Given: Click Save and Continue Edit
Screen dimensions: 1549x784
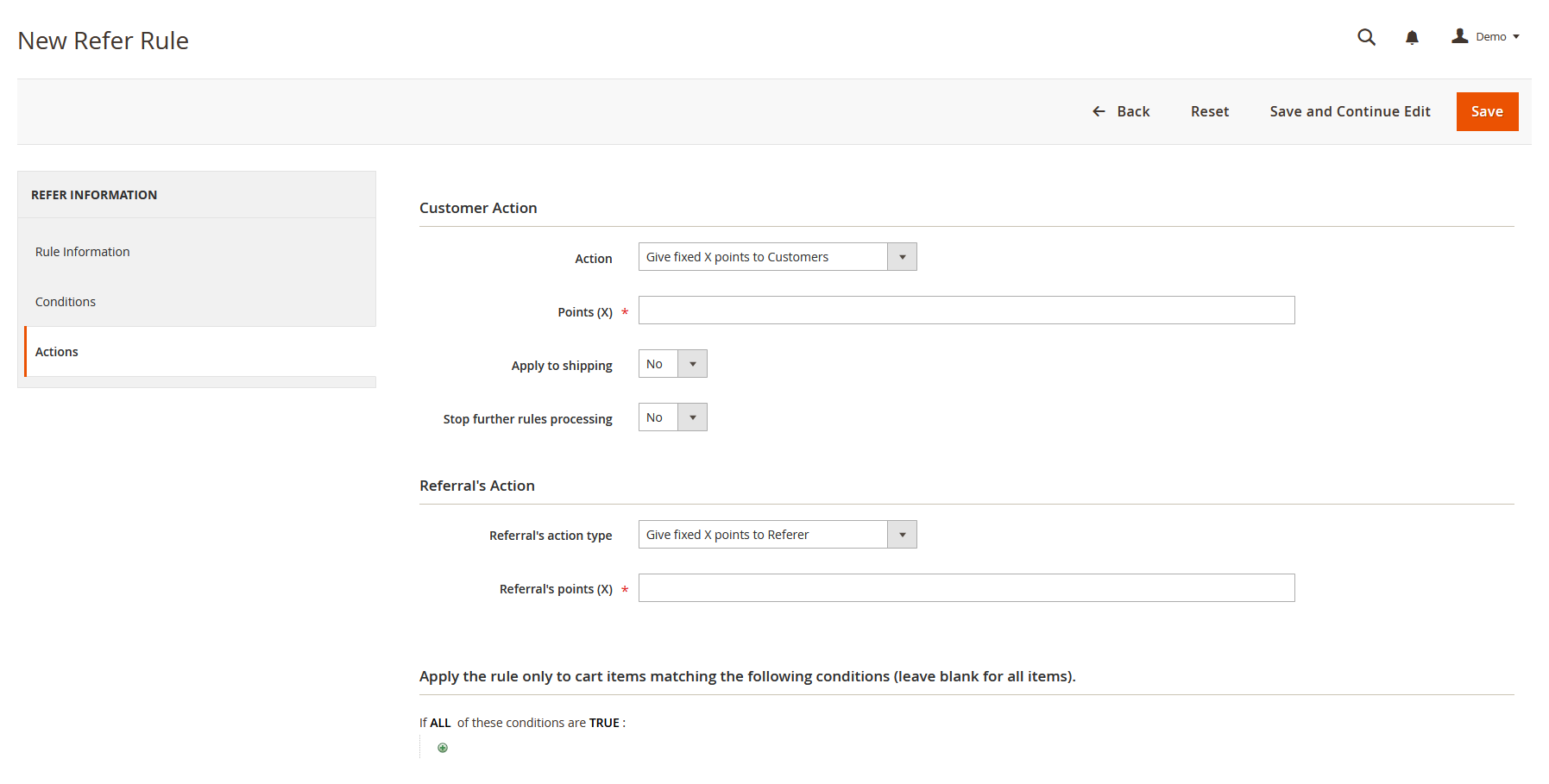Looking at the screenshot, I should [x=1350, y=111].
